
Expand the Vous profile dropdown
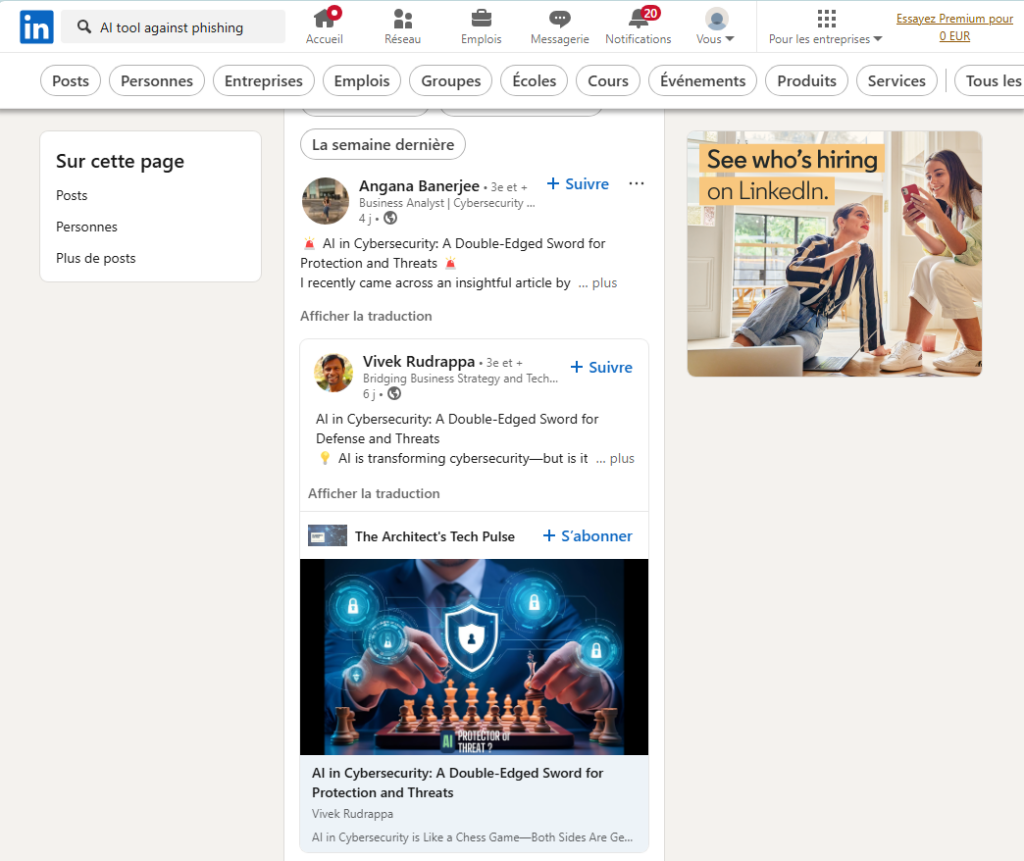pyautogui.click(x=716, y=27)
